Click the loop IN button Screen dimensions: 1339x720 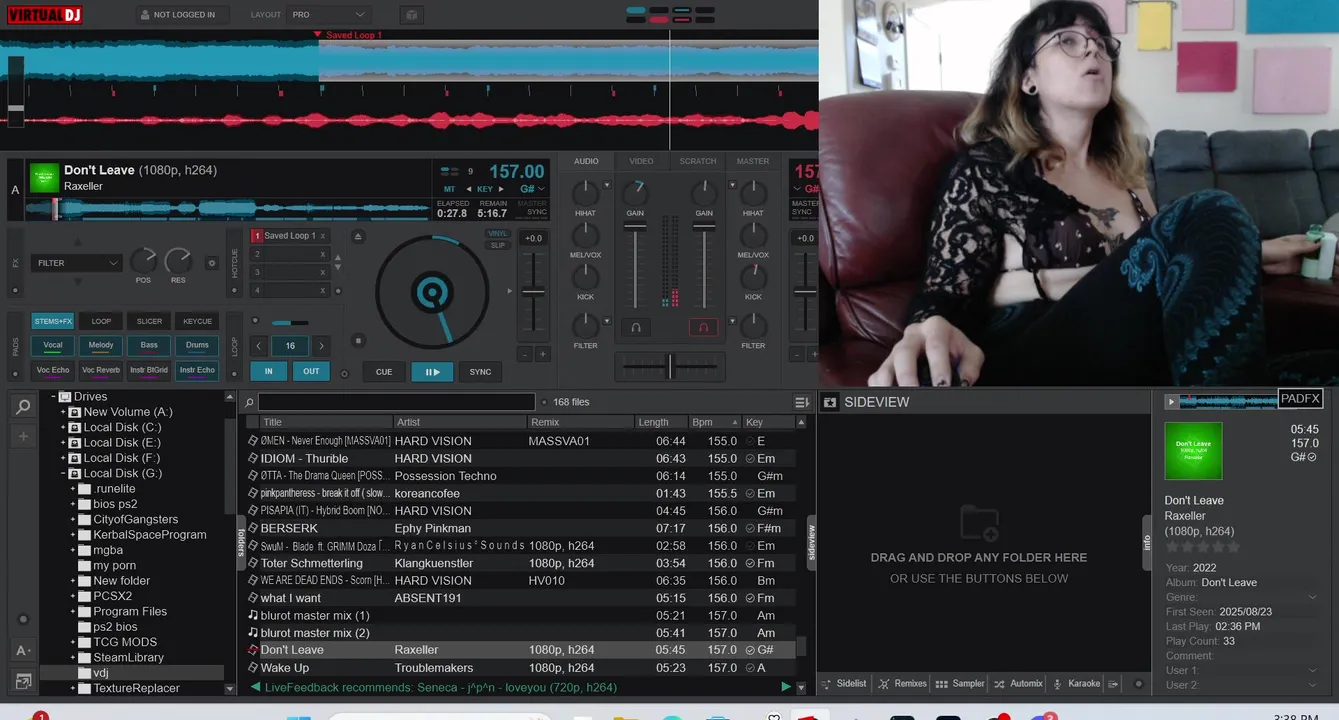click(268, 371)
